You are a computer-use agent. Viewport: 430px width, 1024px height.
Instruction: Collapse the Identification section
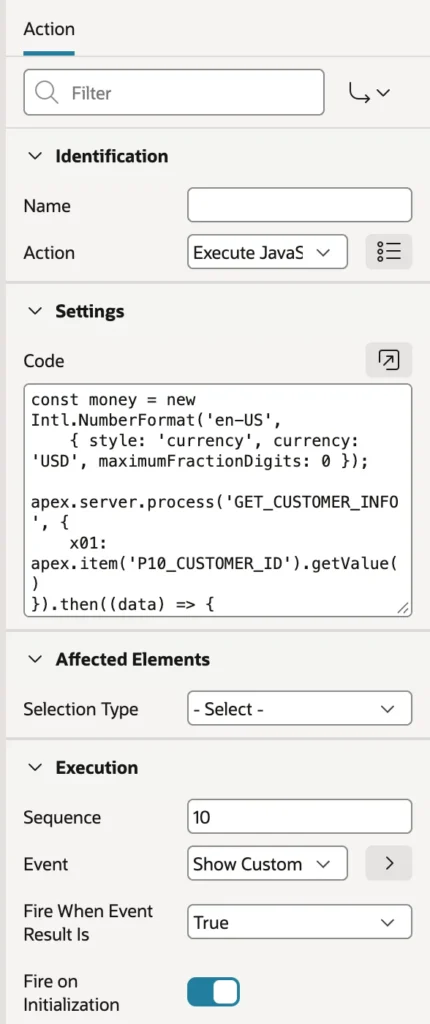(x=35, y=156)
